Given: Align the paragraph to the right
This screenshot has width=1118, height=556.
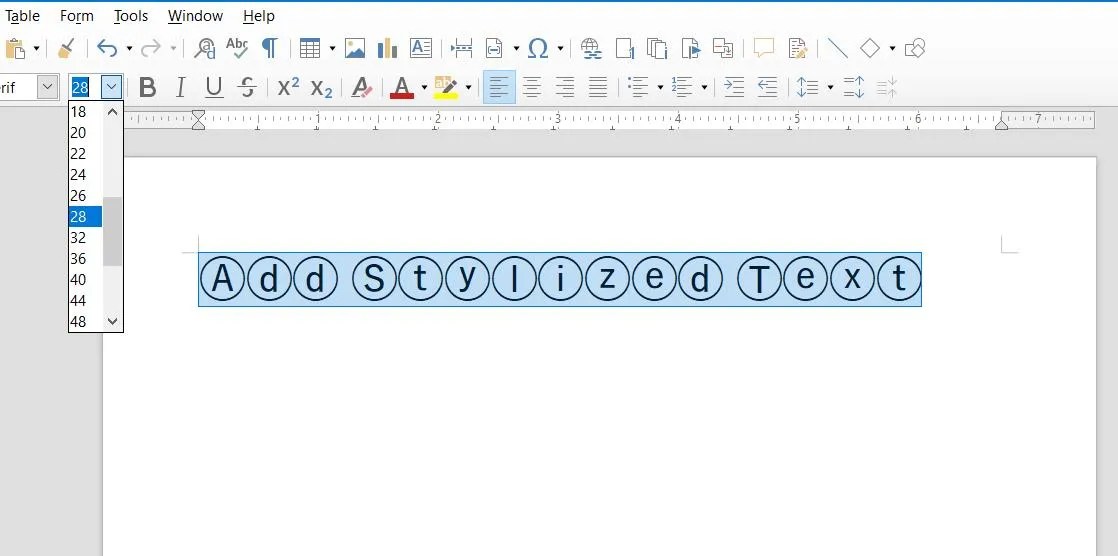Looking at the screenshot, I should click(x=565, y=88).
